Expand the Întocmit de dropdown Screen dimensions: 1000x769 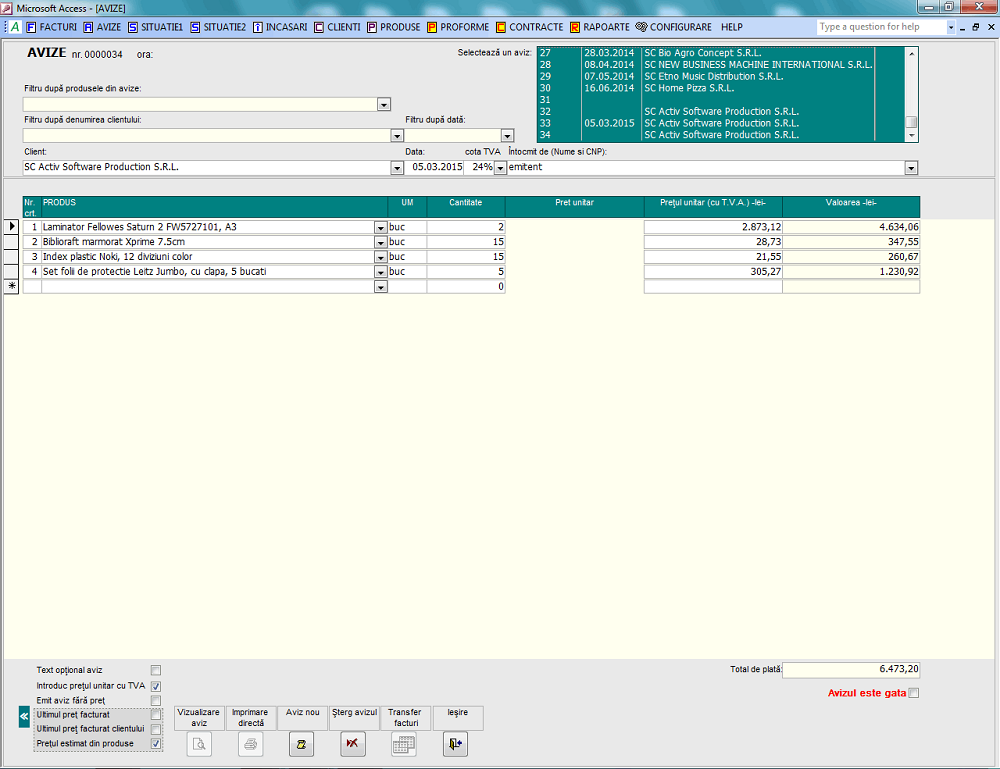pos(911,168)
